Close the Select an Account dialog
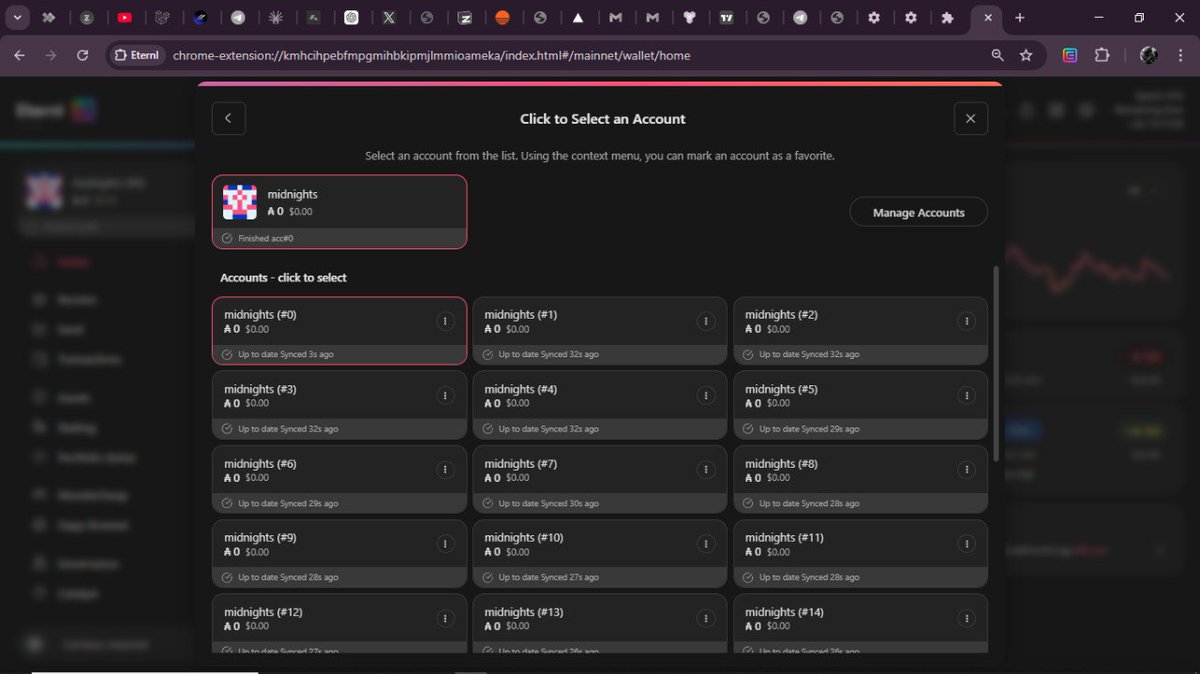Viewport: 1200px width, 674px height. (970, 118)
